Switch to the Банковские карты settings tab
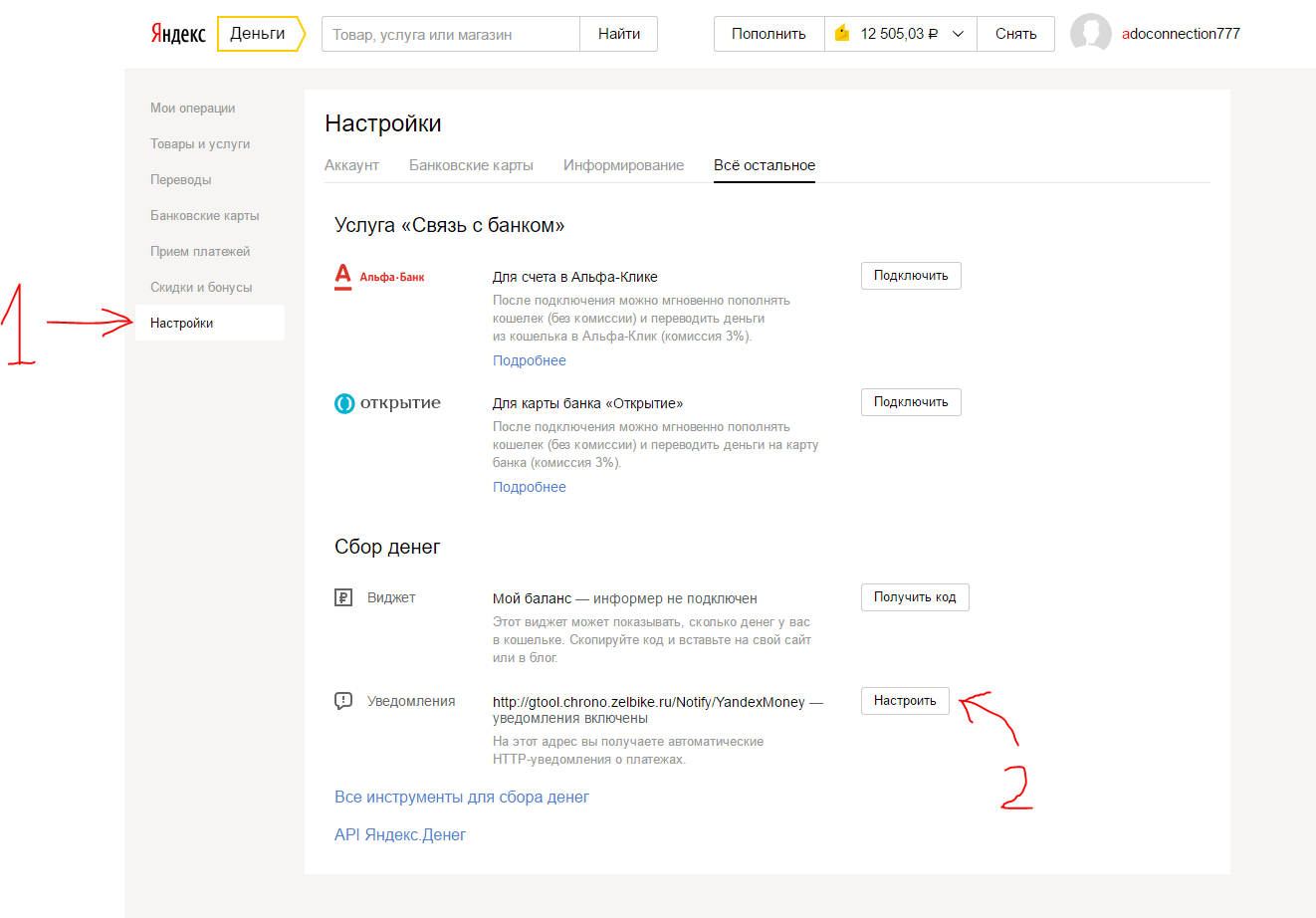This screenshot has width=1316, height=918. coord(471,165)
